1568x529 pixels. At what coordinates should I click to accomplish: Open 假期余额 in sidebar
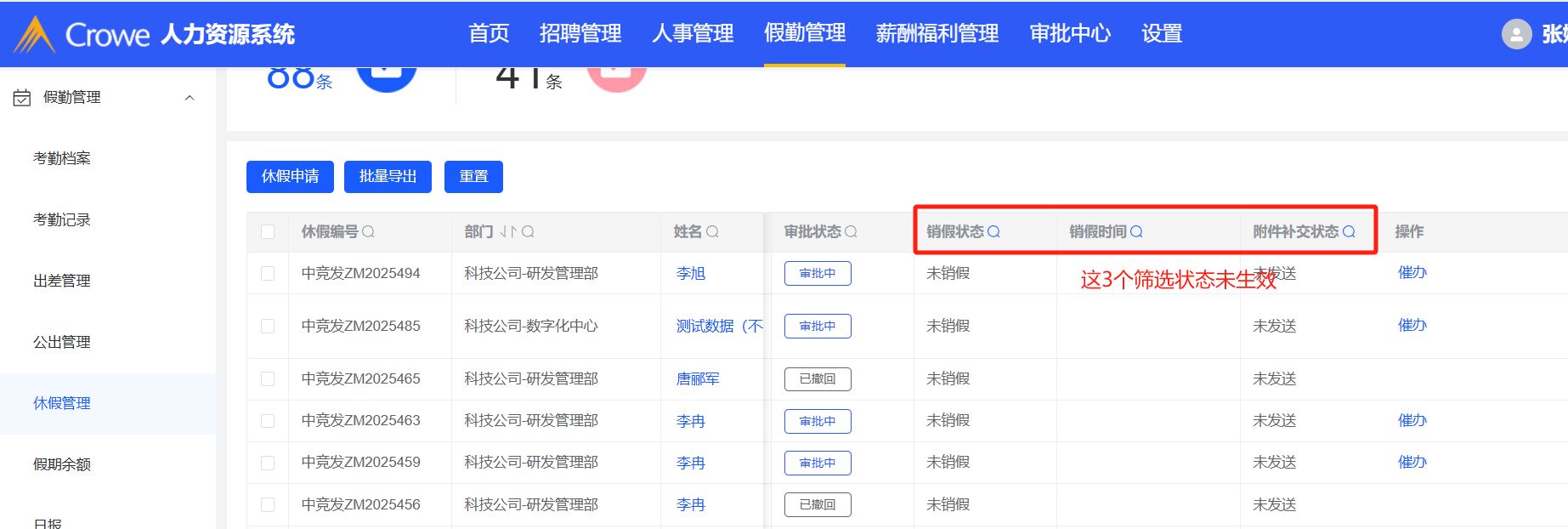62,464
